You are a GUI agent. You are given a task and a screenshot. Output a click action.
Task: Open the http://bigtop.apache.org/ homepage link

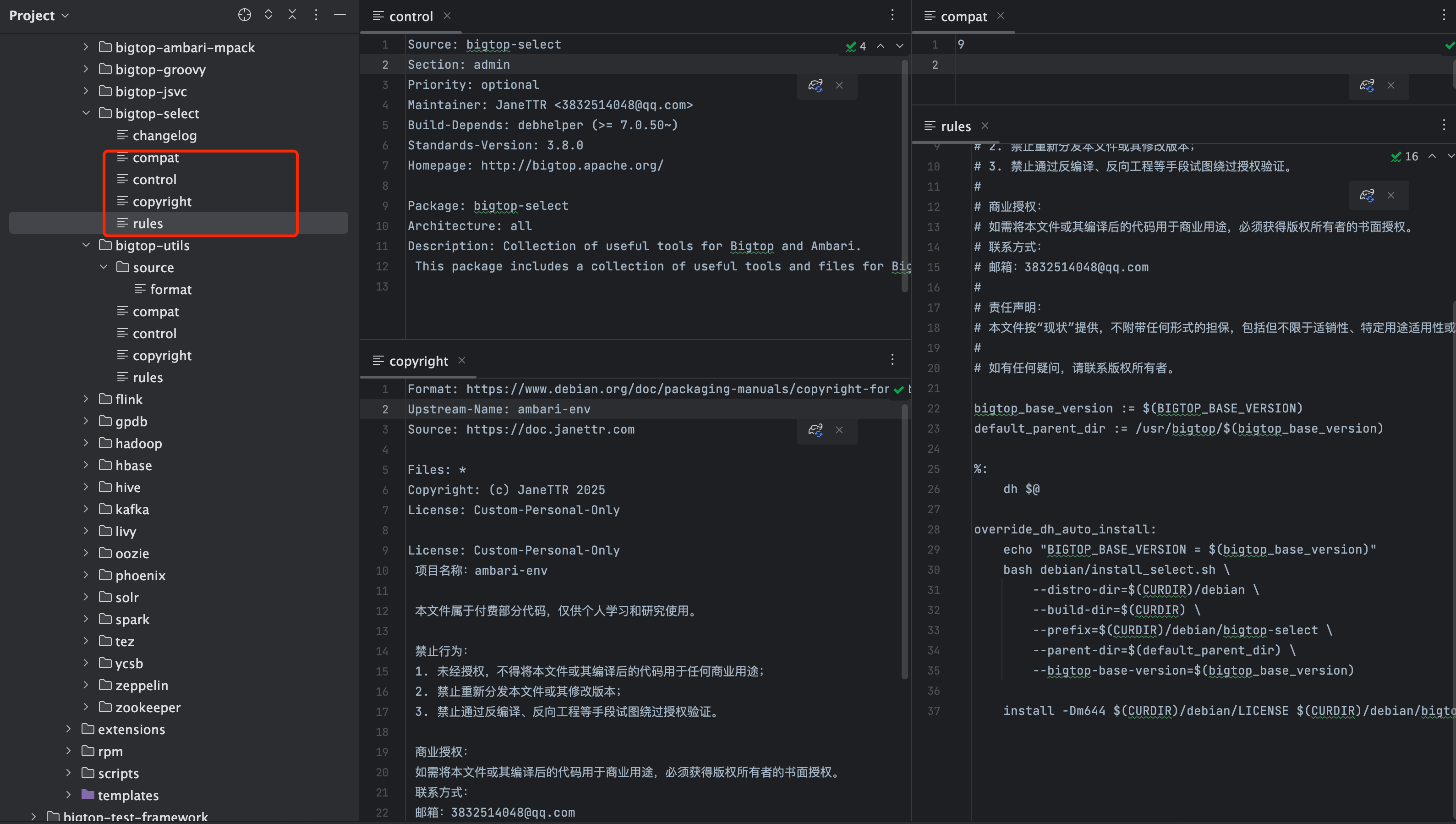[x=572, y=166]
